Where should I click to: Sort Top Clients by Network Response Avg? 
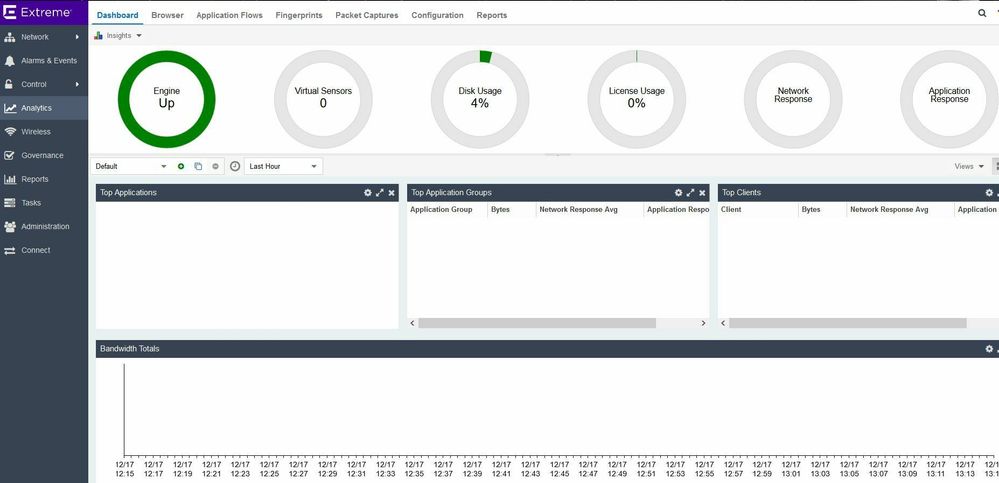[900, 210]
